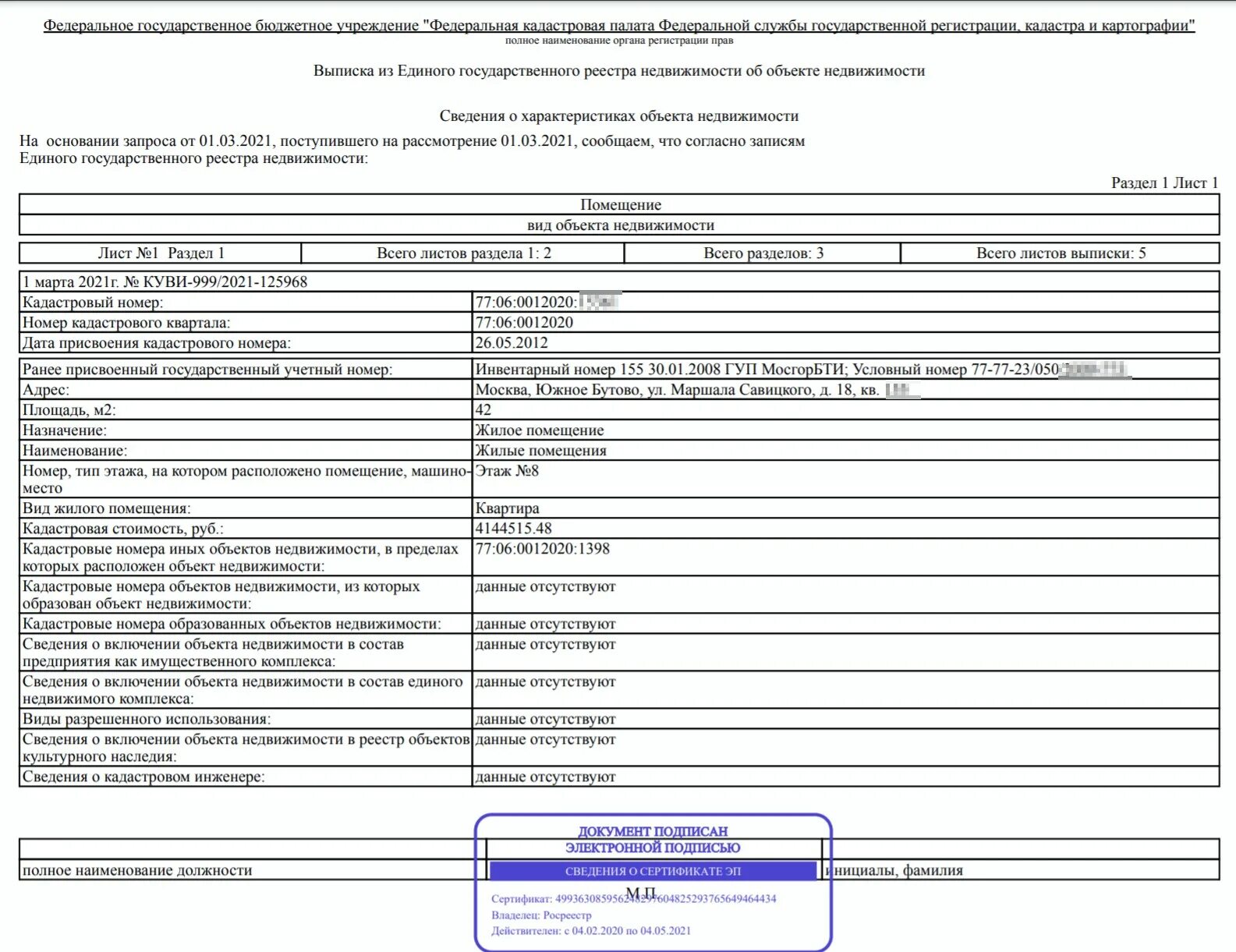Viewport: 1236px width, 952px height.
Task: Click cadastral quarter value '77:06:0012020'
Action: point(524,323)
